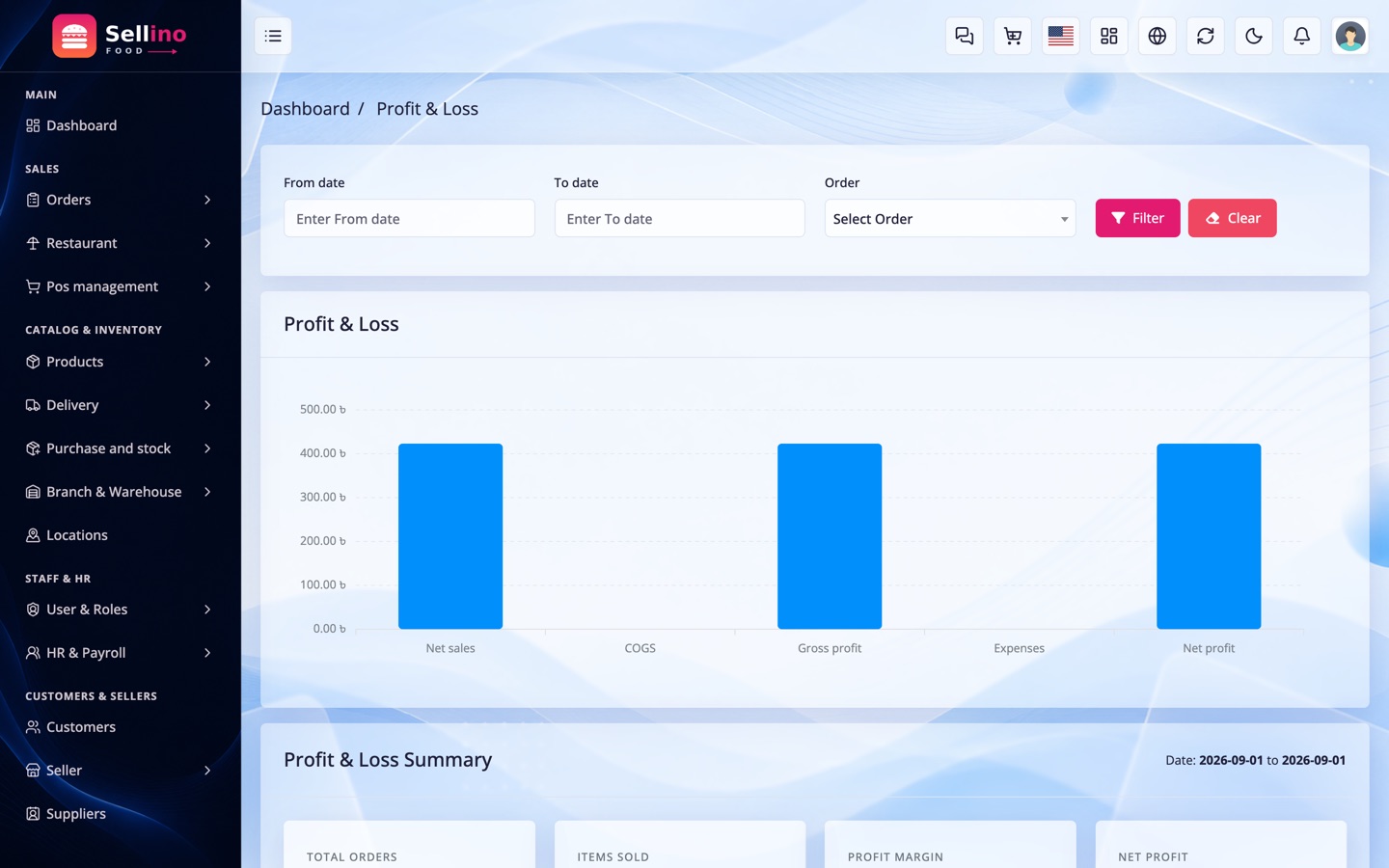Click the Suppliers badge icon

coord(33,814)
